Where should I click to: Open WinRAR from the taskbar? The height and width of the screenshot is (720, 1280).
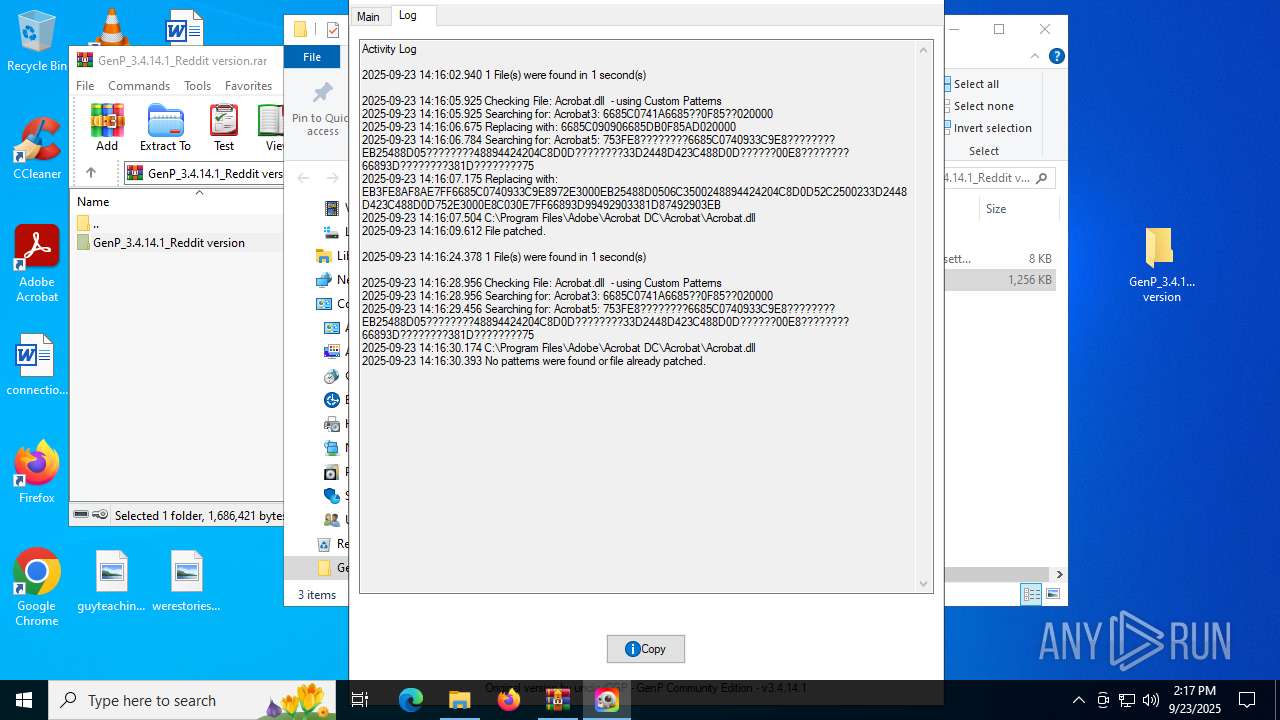(558, 700)
